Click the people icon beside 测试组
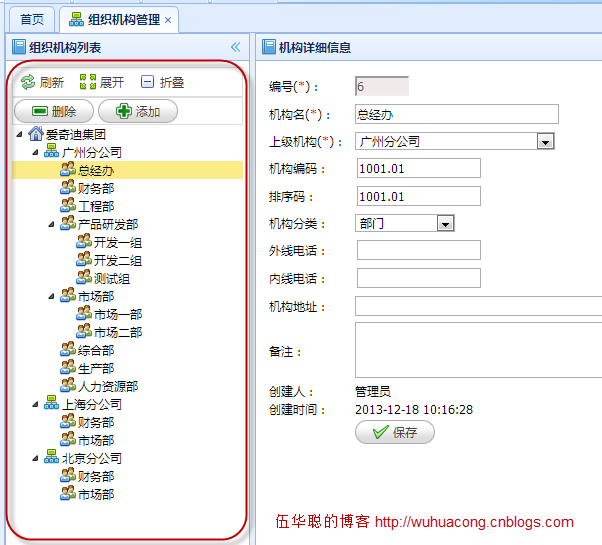Image resolution: width=602 pixels, height=545 pixels. tap(84, 277)
